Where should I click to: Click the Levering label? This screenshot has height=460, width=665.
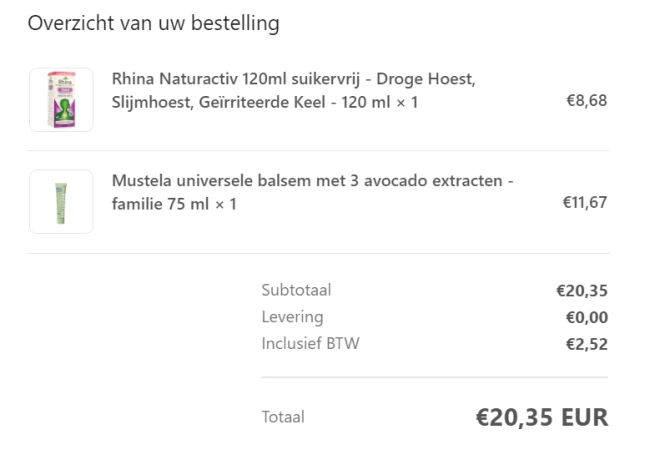pos(292,317)
